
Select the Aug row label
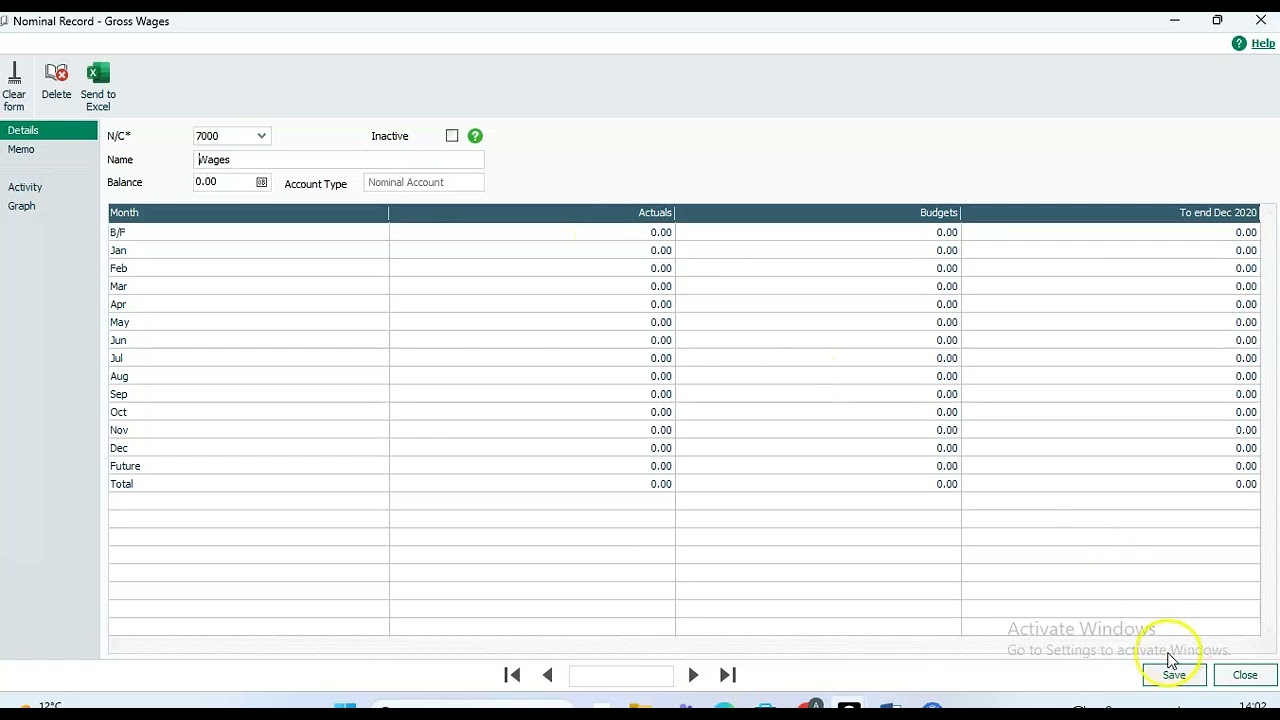pos(119,376)
